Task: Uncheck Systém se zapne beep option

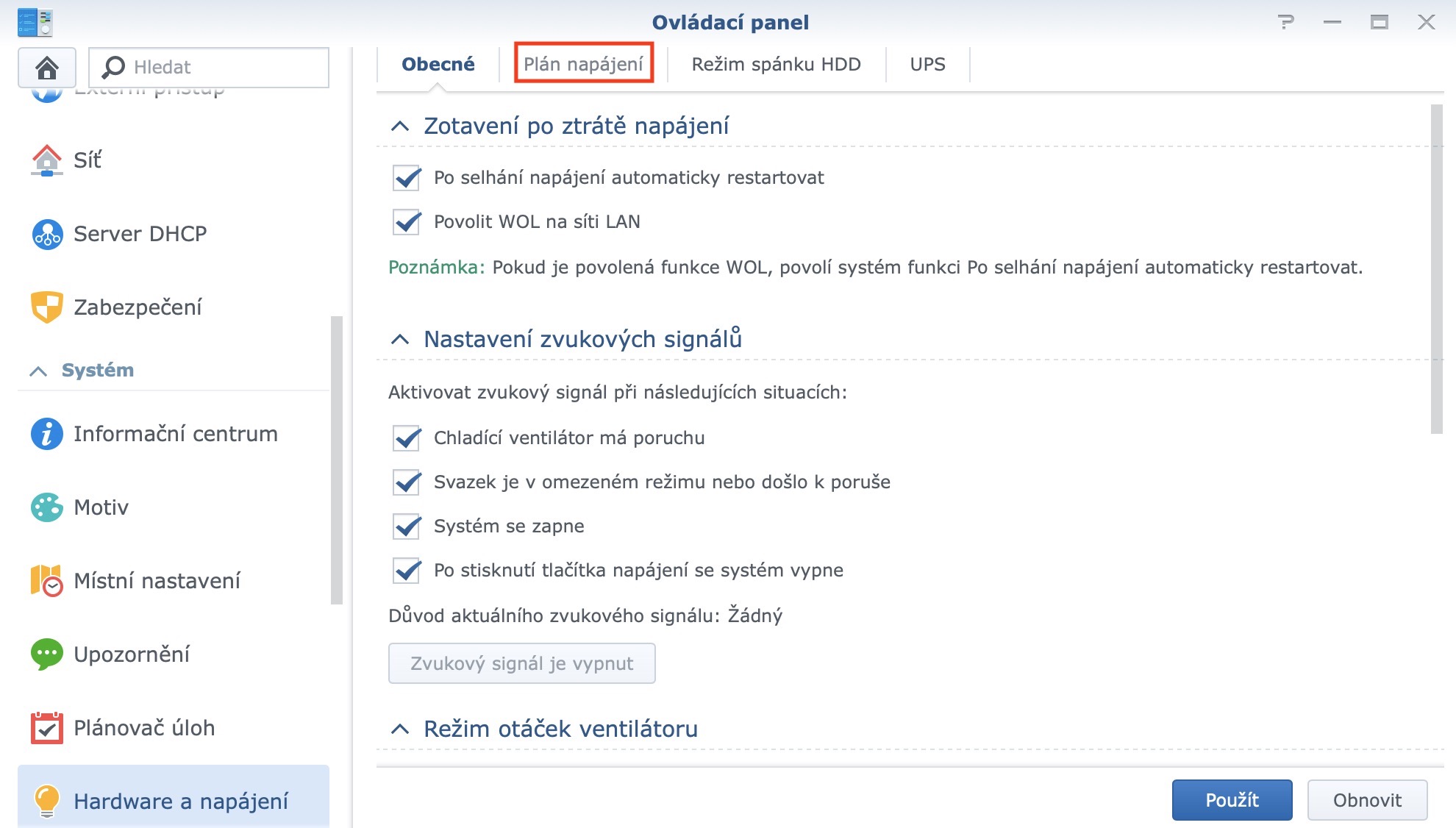Action: [x=405, y=526]
